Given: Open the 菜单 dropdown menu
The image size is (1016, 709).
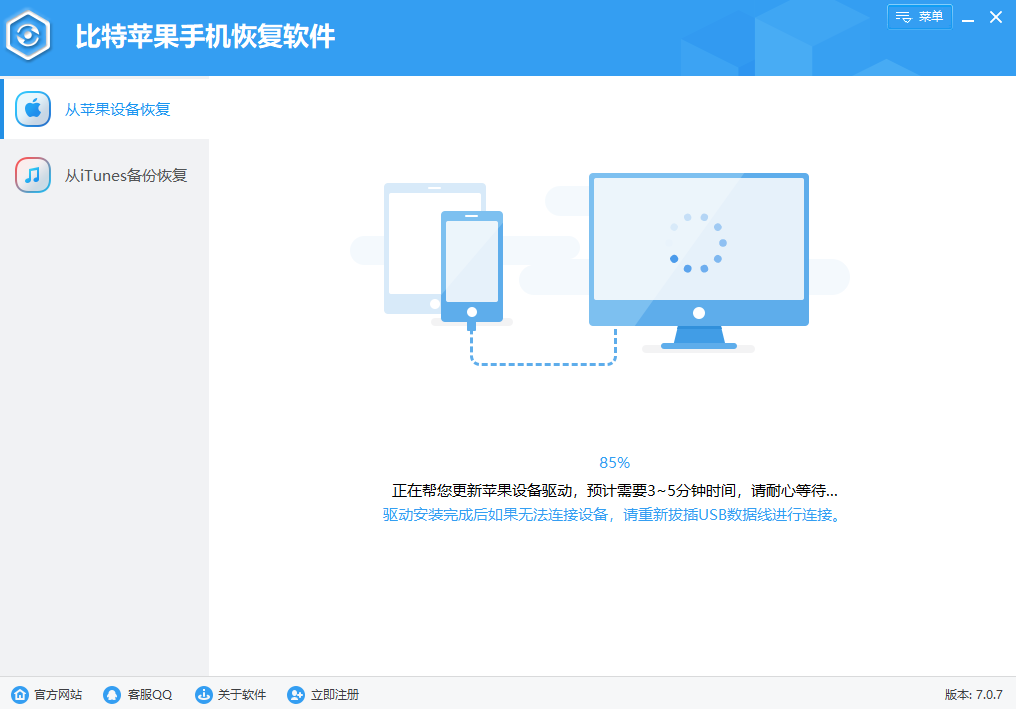Looking at the screenshot, I should tap(920, 16).
